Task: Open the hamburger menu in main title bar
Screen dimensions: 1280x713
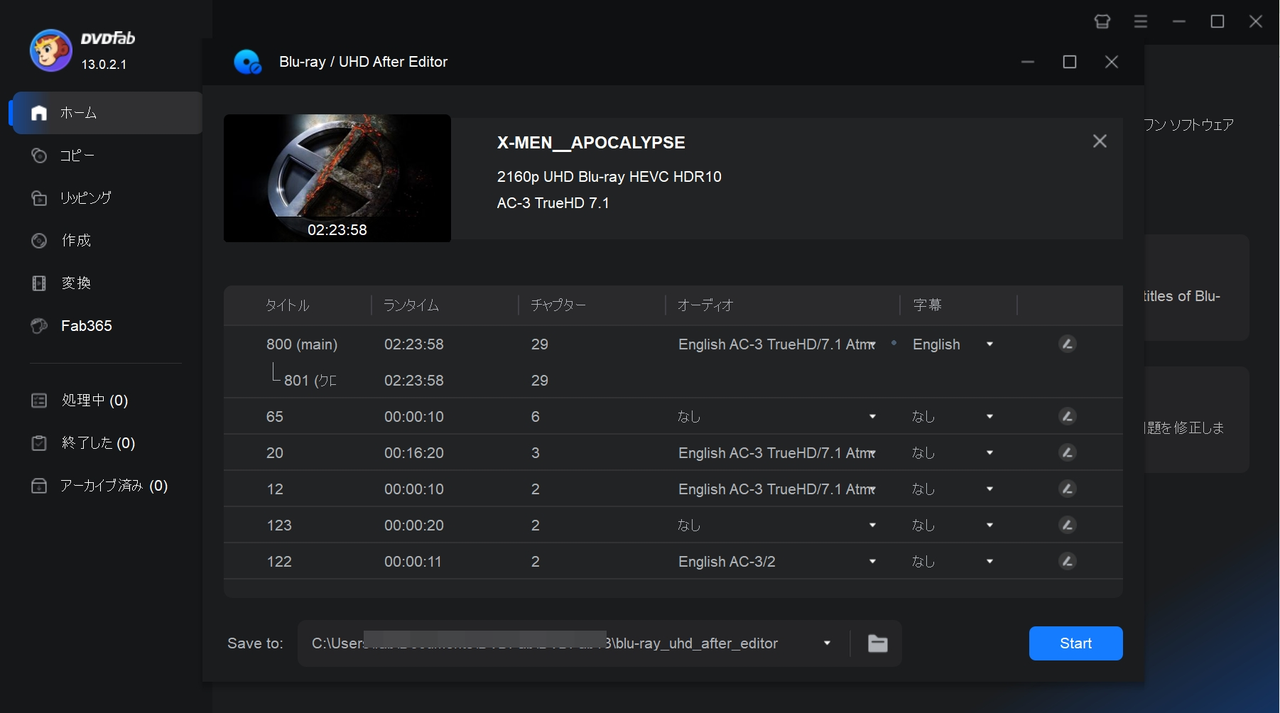Action: pyautogui.click(x=1141, y=21)
